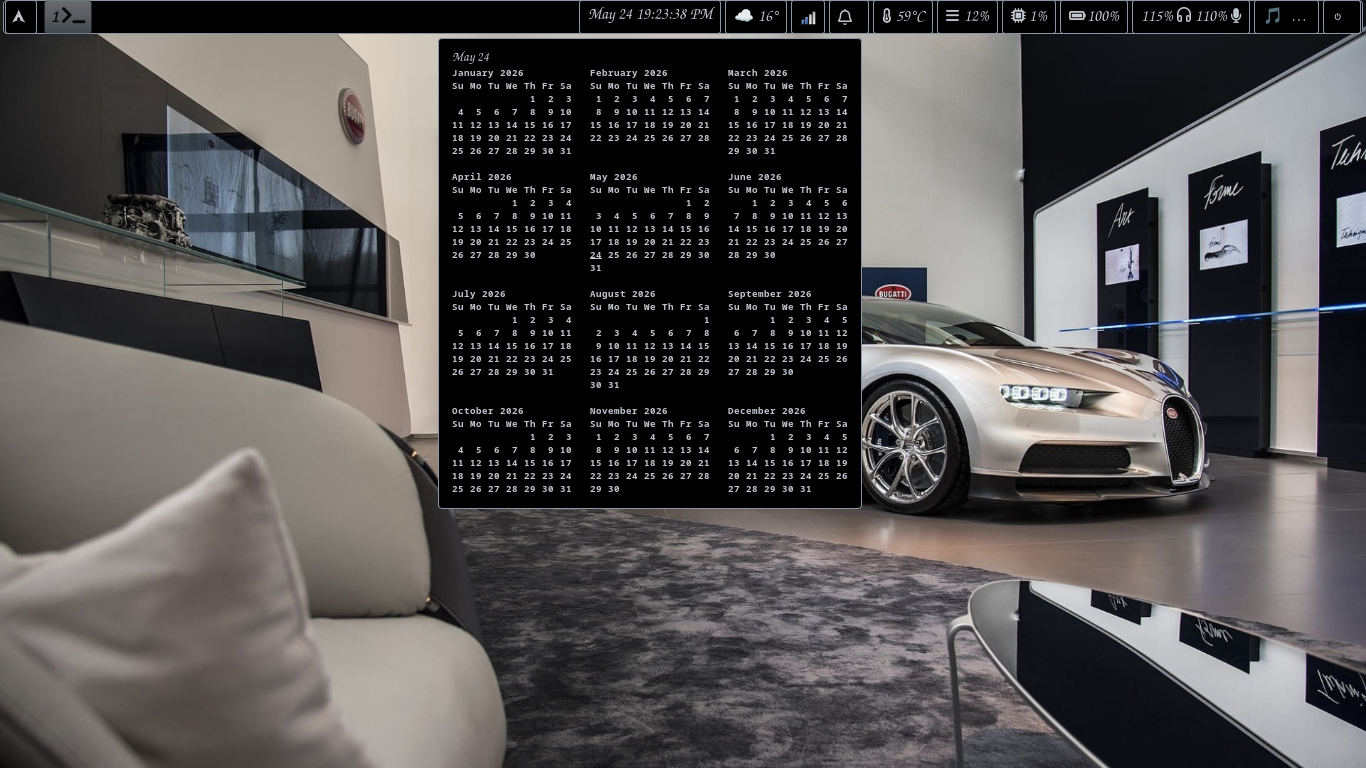Click the 'May 24' calendar popup heading
Screen dimensions: 1366x768
(470, 57)
